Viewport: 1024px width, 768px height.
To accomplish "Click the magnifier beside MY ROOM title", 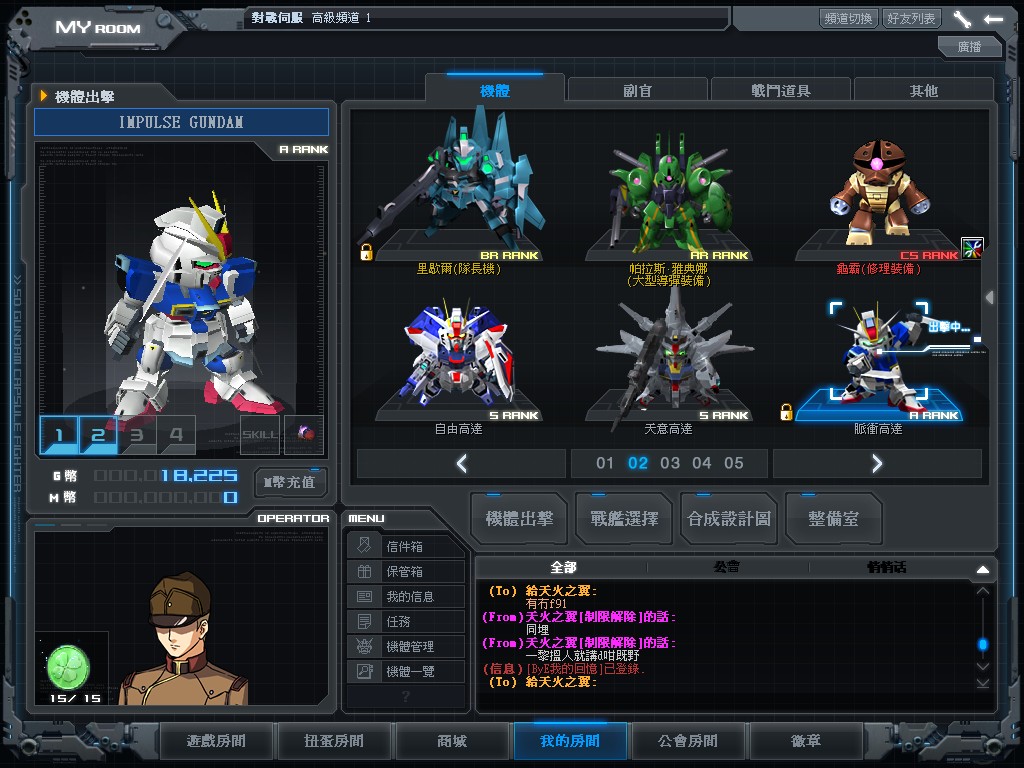I will (x=164, y=22).
